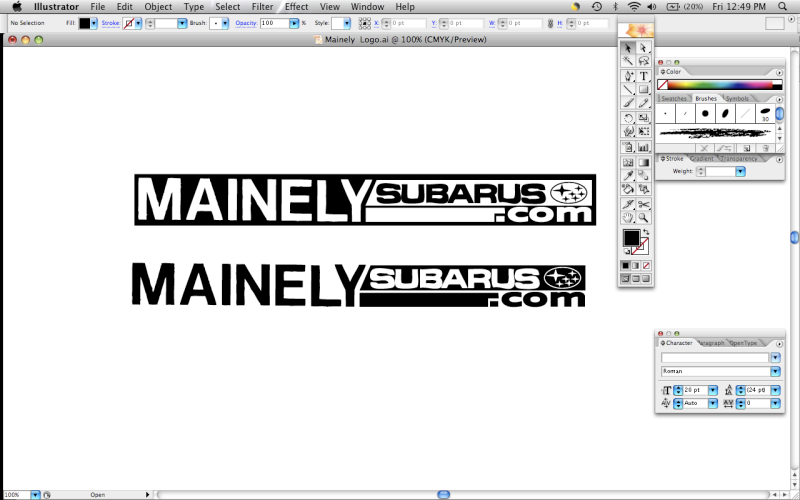Switch to Full Screen Mode with menu bar

tap(636, 279)
